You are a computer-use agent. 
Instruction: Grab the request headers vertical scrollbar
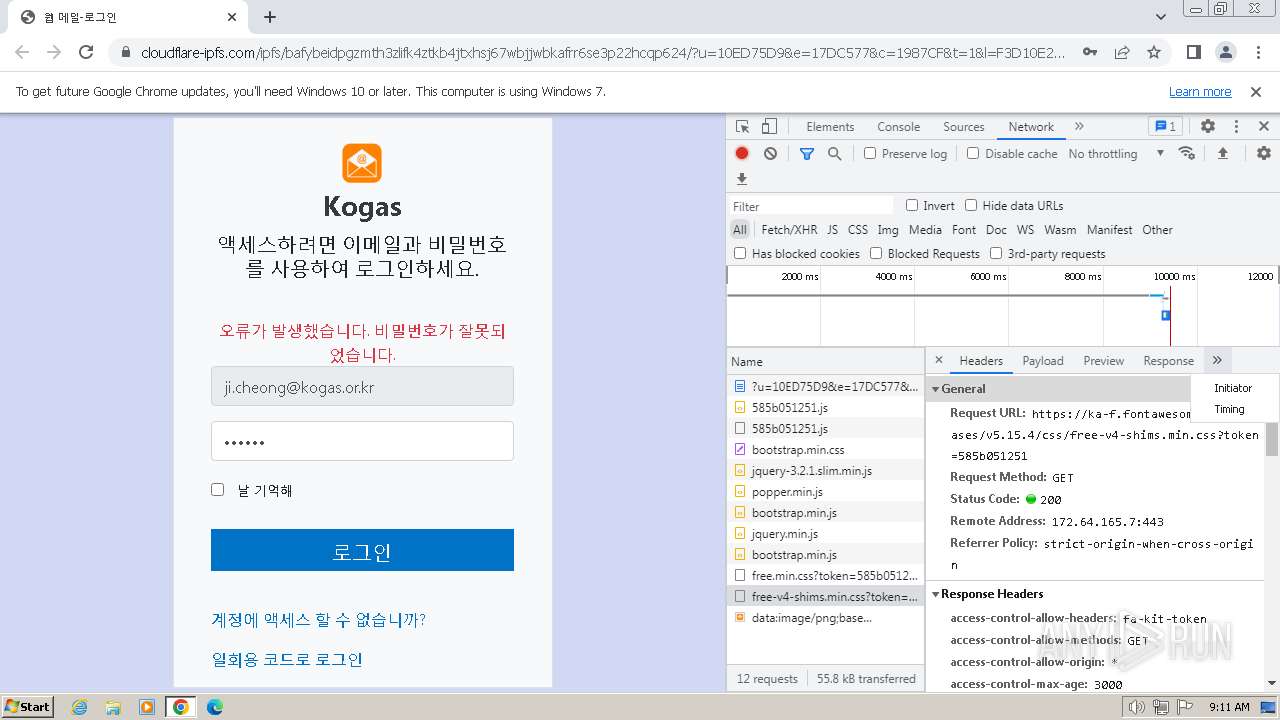pos(1272,438)
